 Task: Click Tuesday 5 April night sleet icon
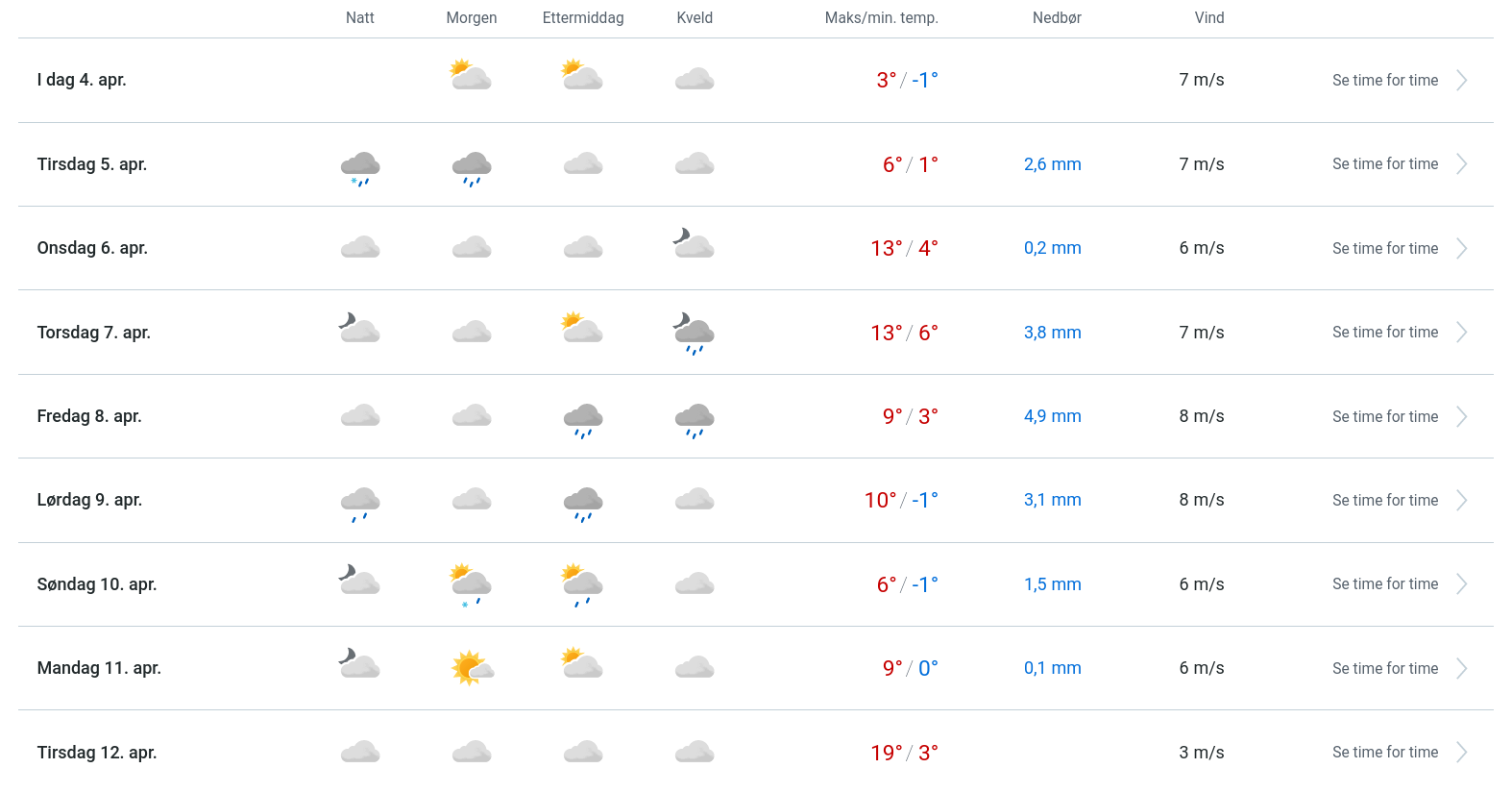tap(360, 167)
